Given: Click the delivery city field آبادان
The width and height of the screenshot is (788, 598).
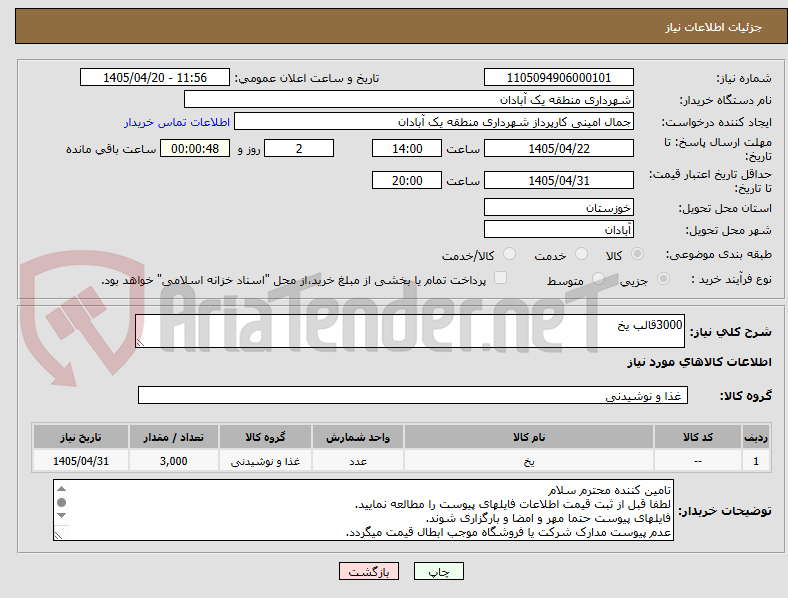Looking at the screenshot, I should pyautogui.click(x=558, y=229).
